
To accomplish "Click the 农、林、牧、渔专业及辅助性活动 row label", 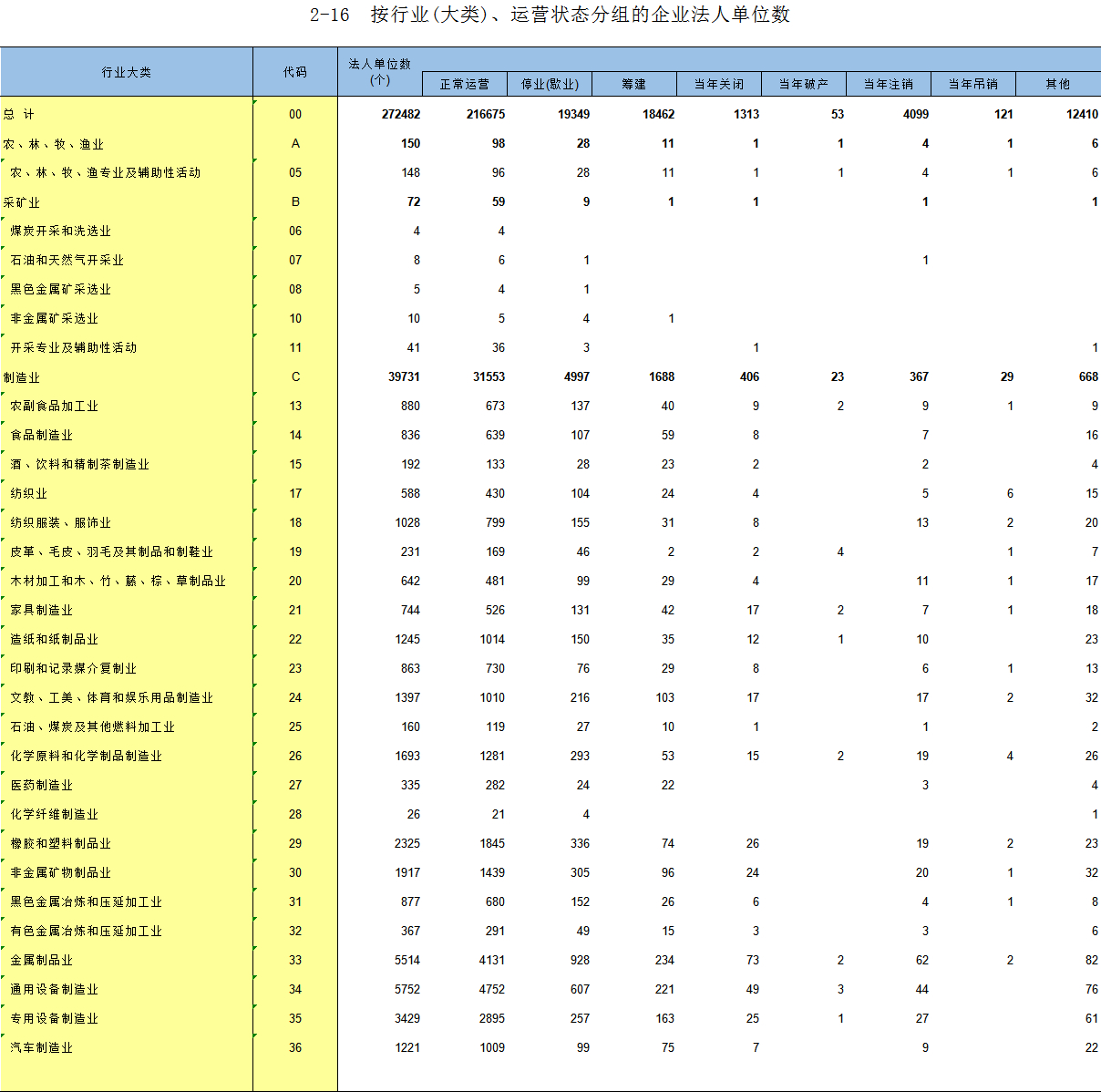I will (x=106, y=172).
